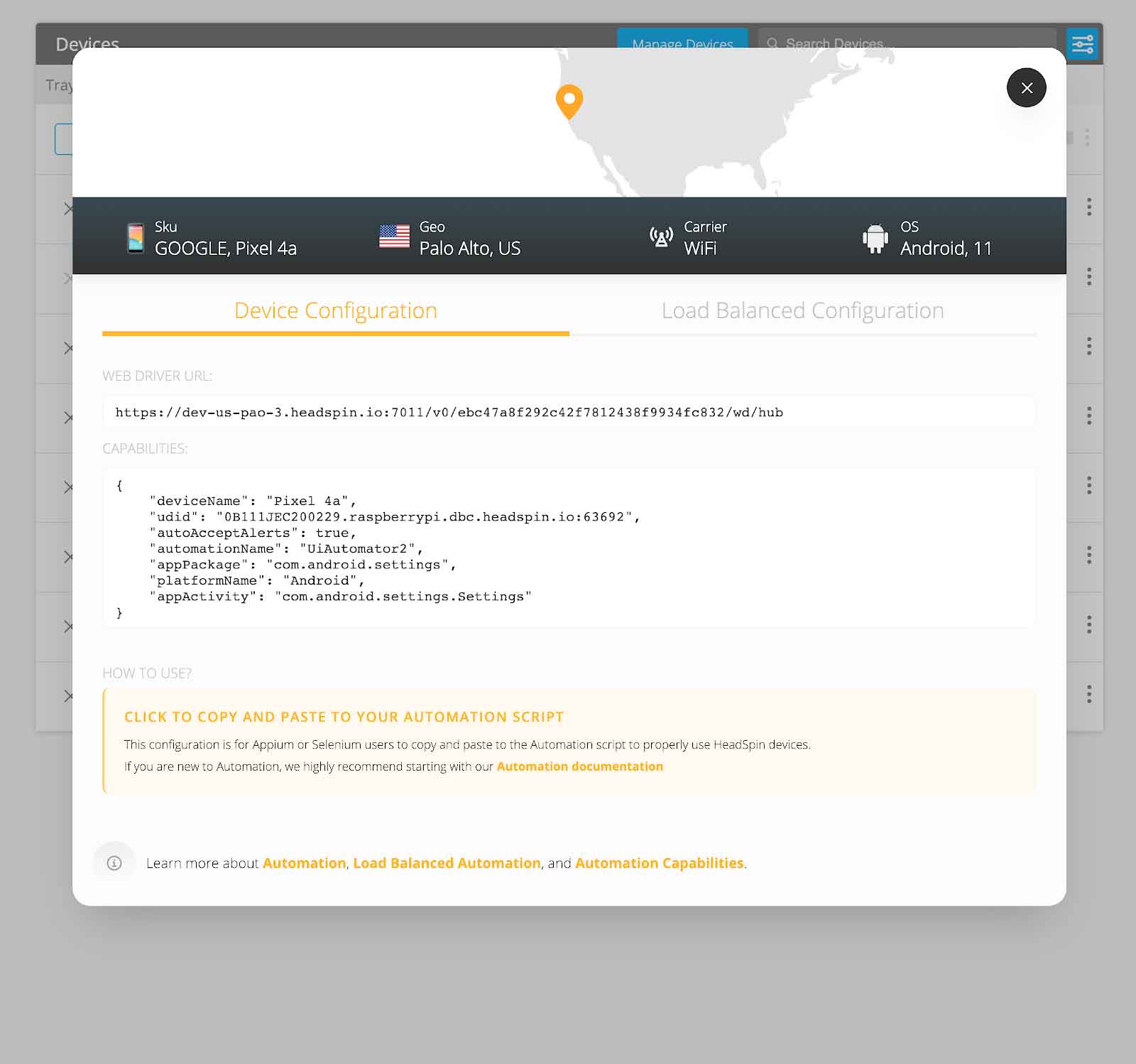
Task: Click the phone icon beside Sku
Action: (x=135, y=238)
